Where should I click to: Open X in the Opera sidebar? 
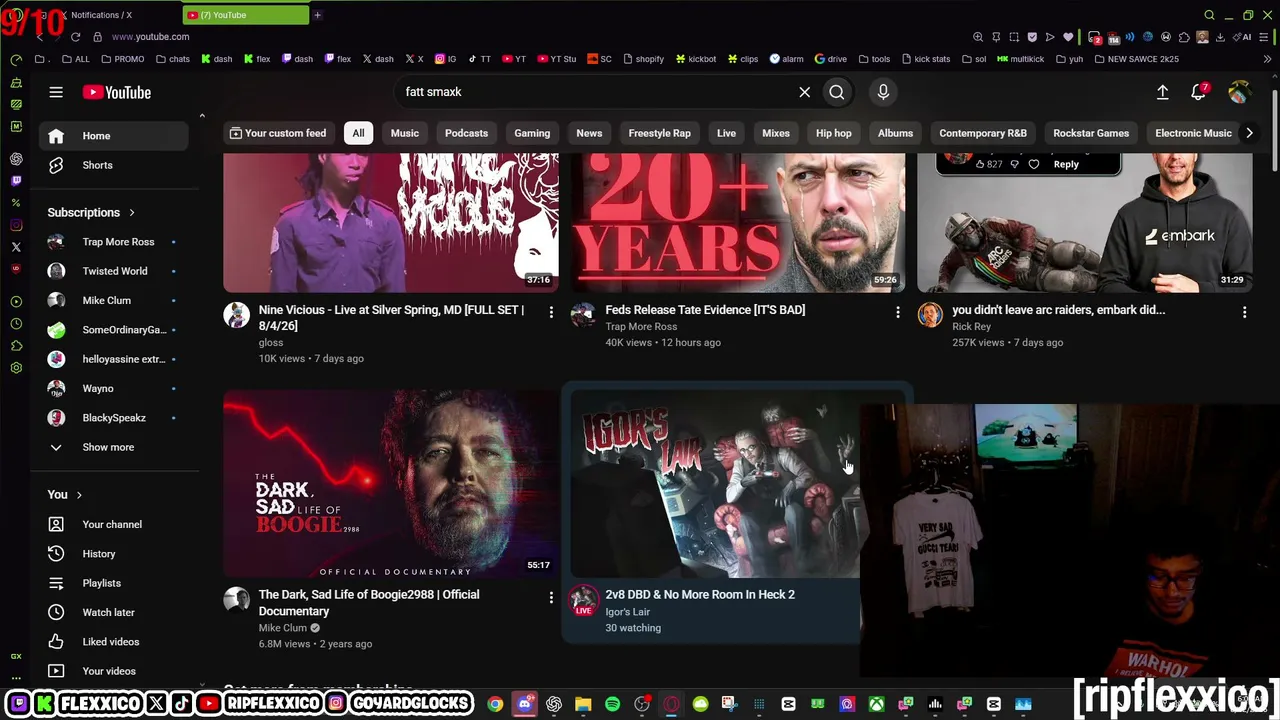coord(16,247)
